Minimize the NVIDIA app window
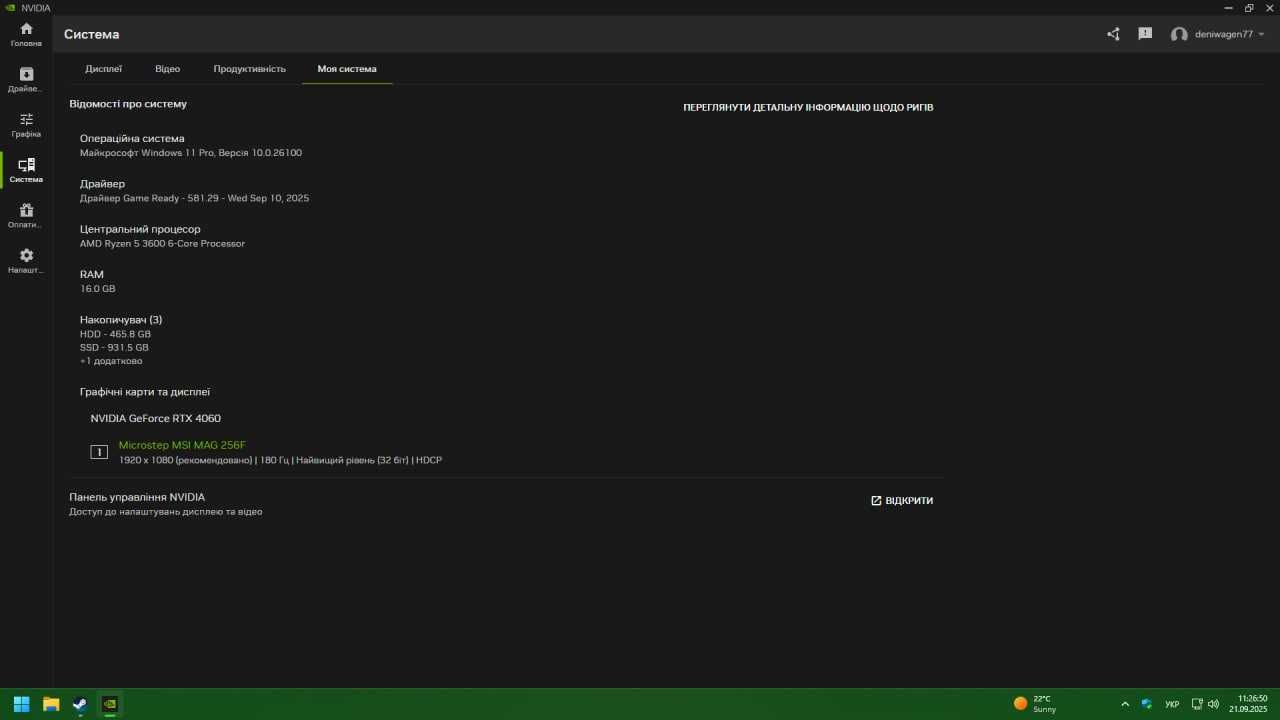The image size is (1280, 720). pyautogui.click(x=1228, y=7)
